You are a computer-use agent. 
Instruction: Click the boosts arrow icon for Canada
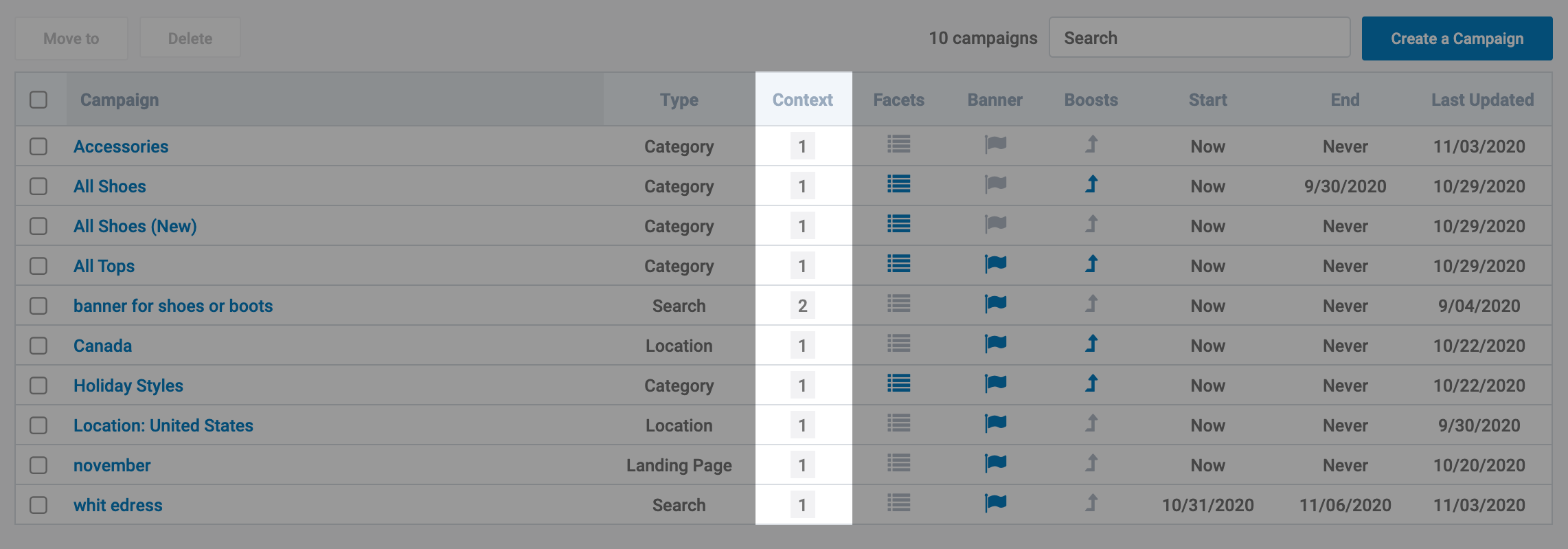(x=1091, y=344)
